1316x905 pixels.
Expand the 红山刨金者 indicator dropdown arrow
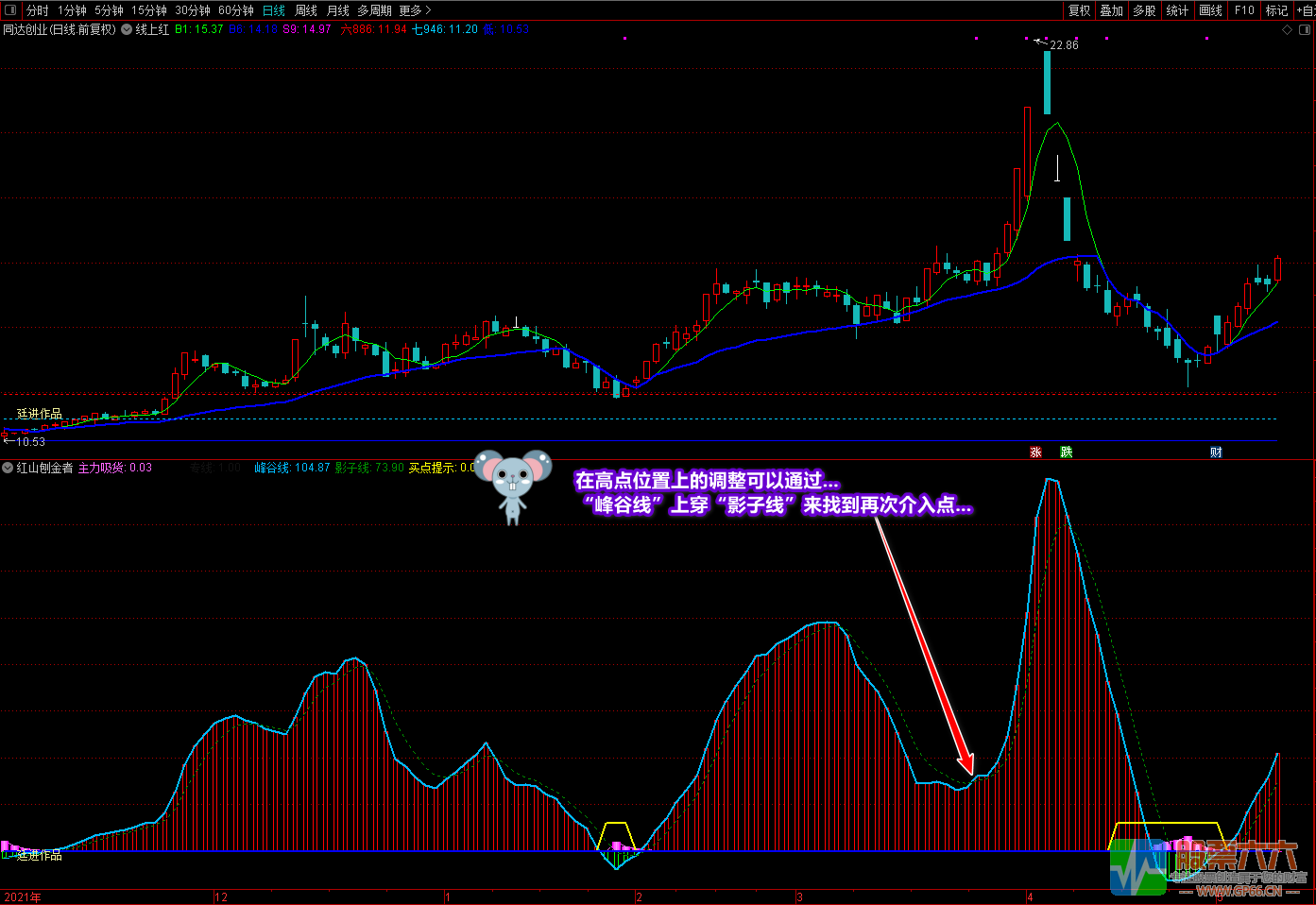[x=8, y=468]
